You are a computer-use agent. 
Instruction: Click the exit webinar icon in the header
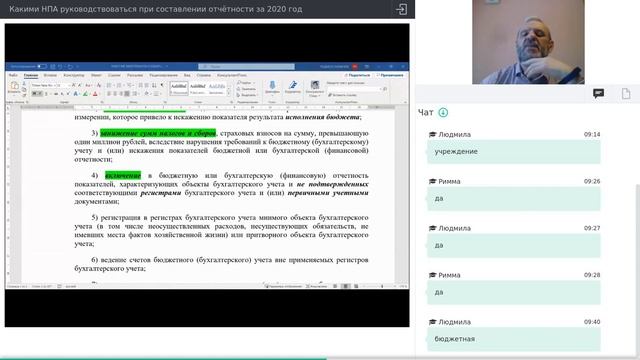pos(402,9)
